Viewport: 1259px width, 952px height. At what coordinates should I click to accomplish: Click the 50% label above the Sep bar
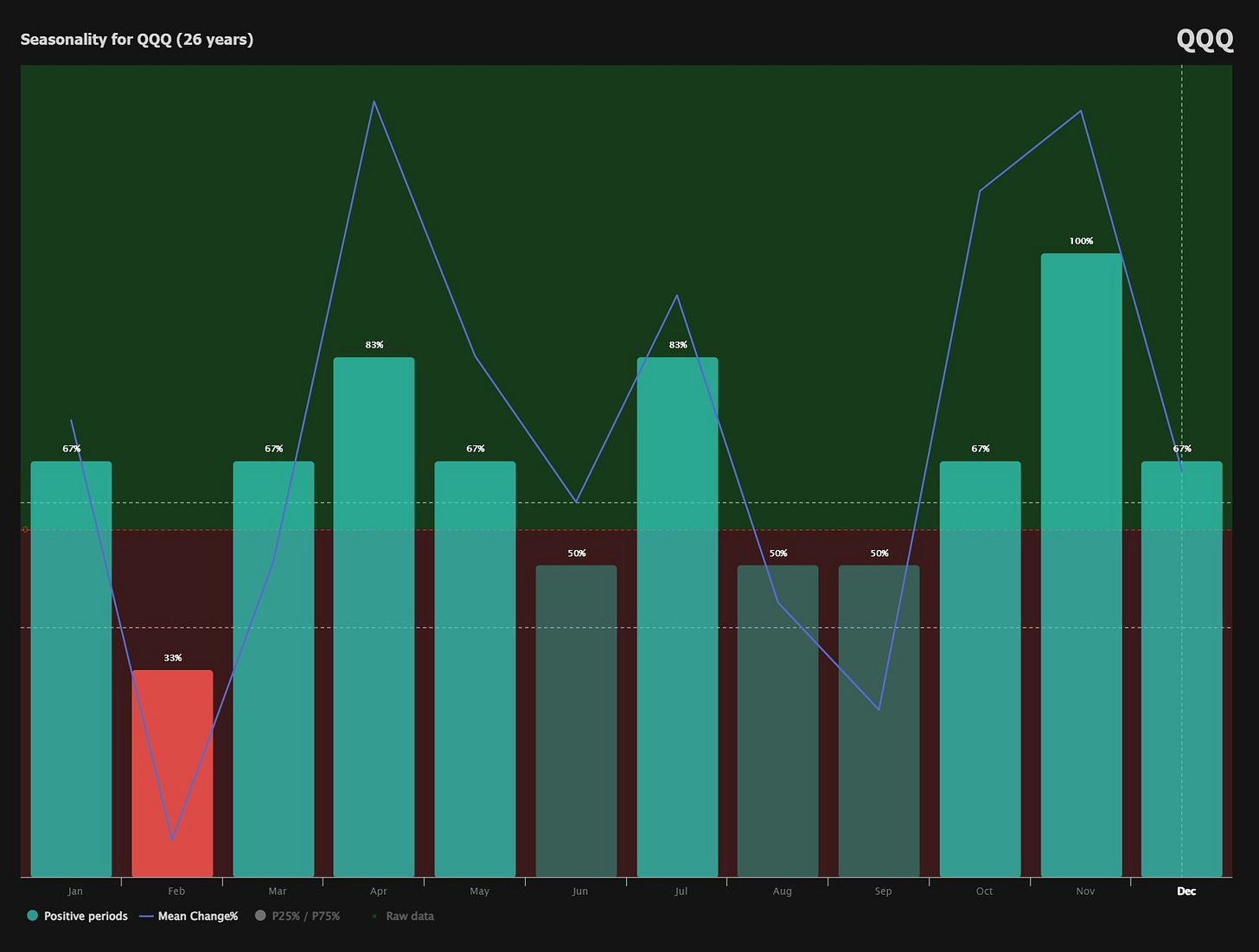(x=879, y=553)
